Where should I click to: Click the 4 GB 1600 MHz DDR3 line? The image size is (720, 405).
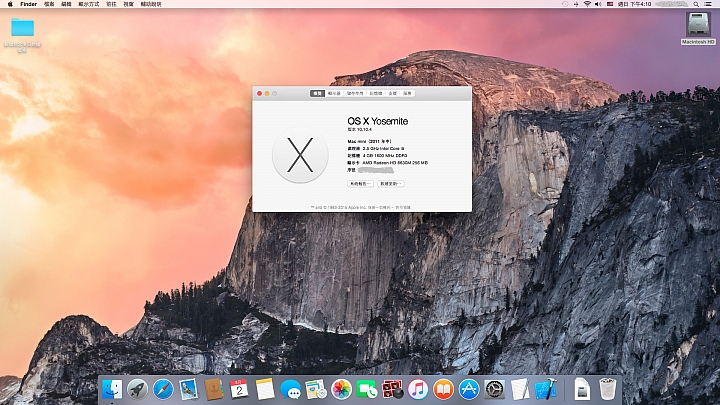click(377, 155)
